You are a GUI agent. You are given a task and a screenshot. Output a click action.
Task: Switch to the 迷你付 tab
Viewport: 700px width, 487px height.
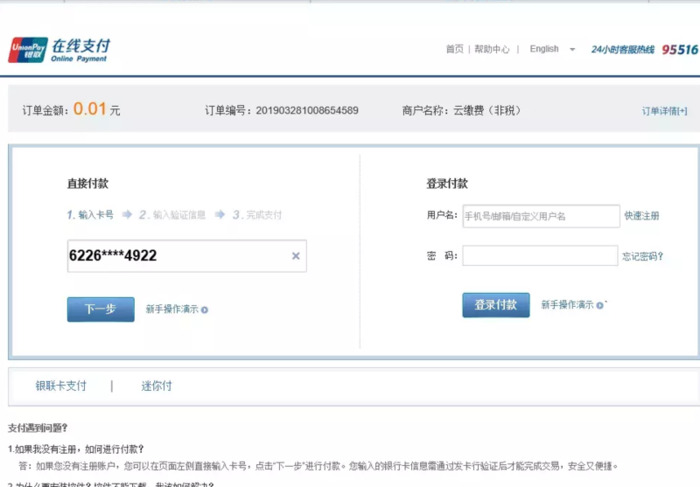pos(156,386)
